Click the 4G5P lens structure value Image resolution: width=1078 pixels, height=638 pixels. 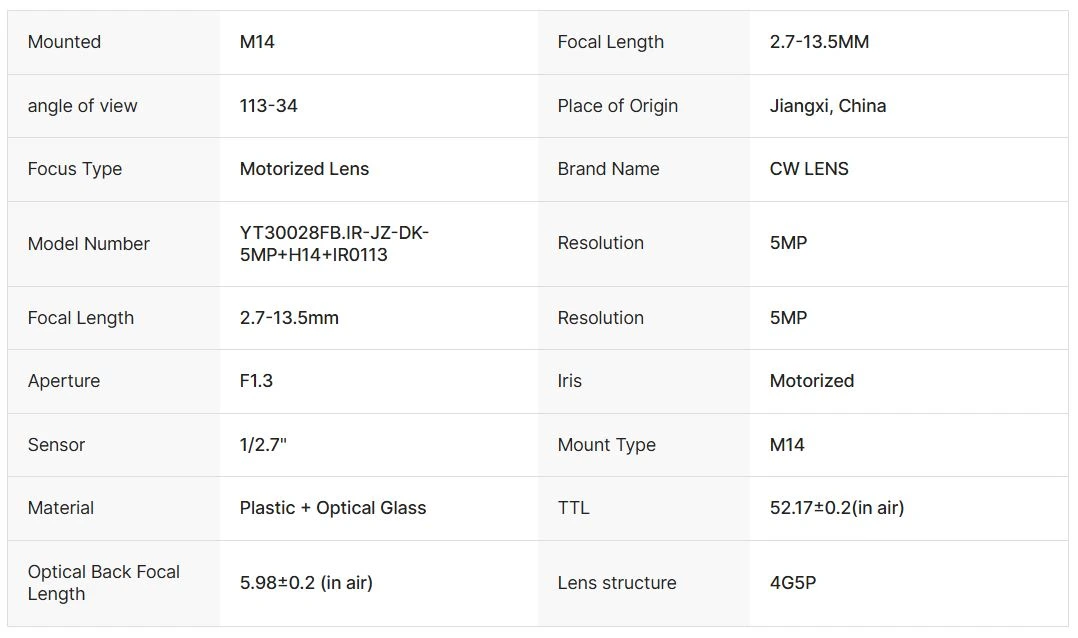(793, 583)
